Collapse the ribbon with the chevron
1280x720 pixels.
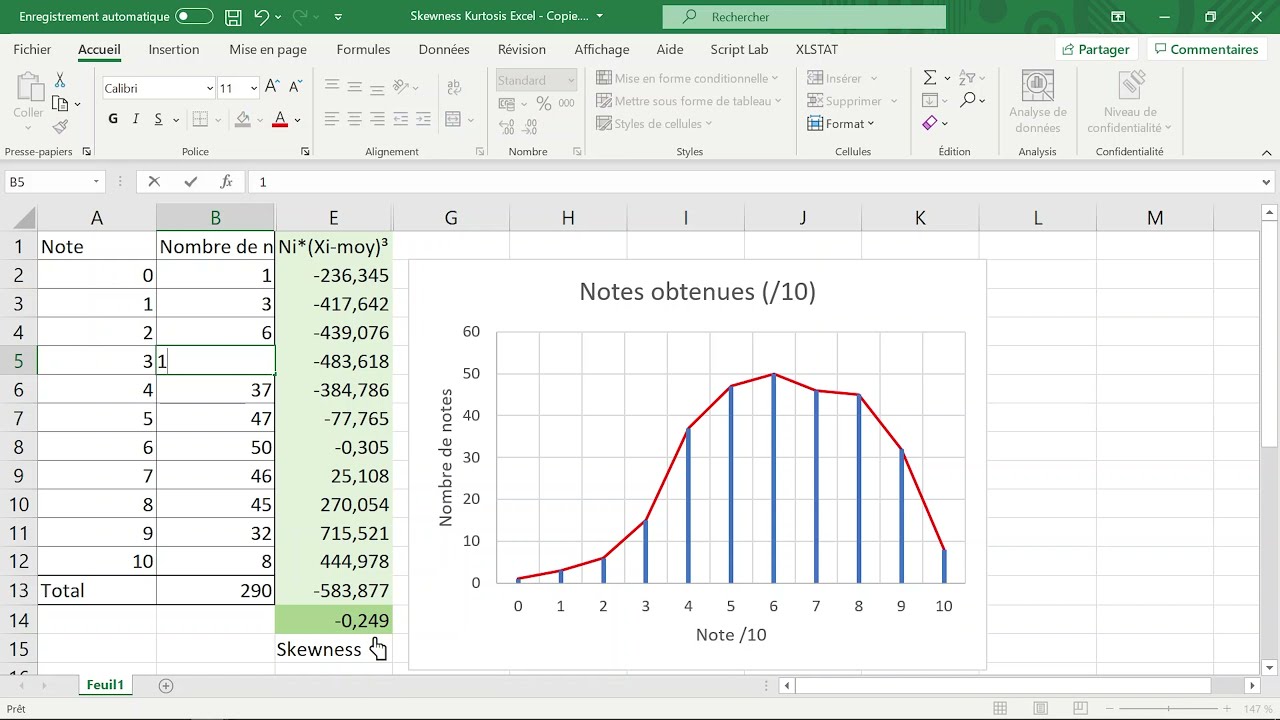pyautogui.click(x=1267, y=152)
